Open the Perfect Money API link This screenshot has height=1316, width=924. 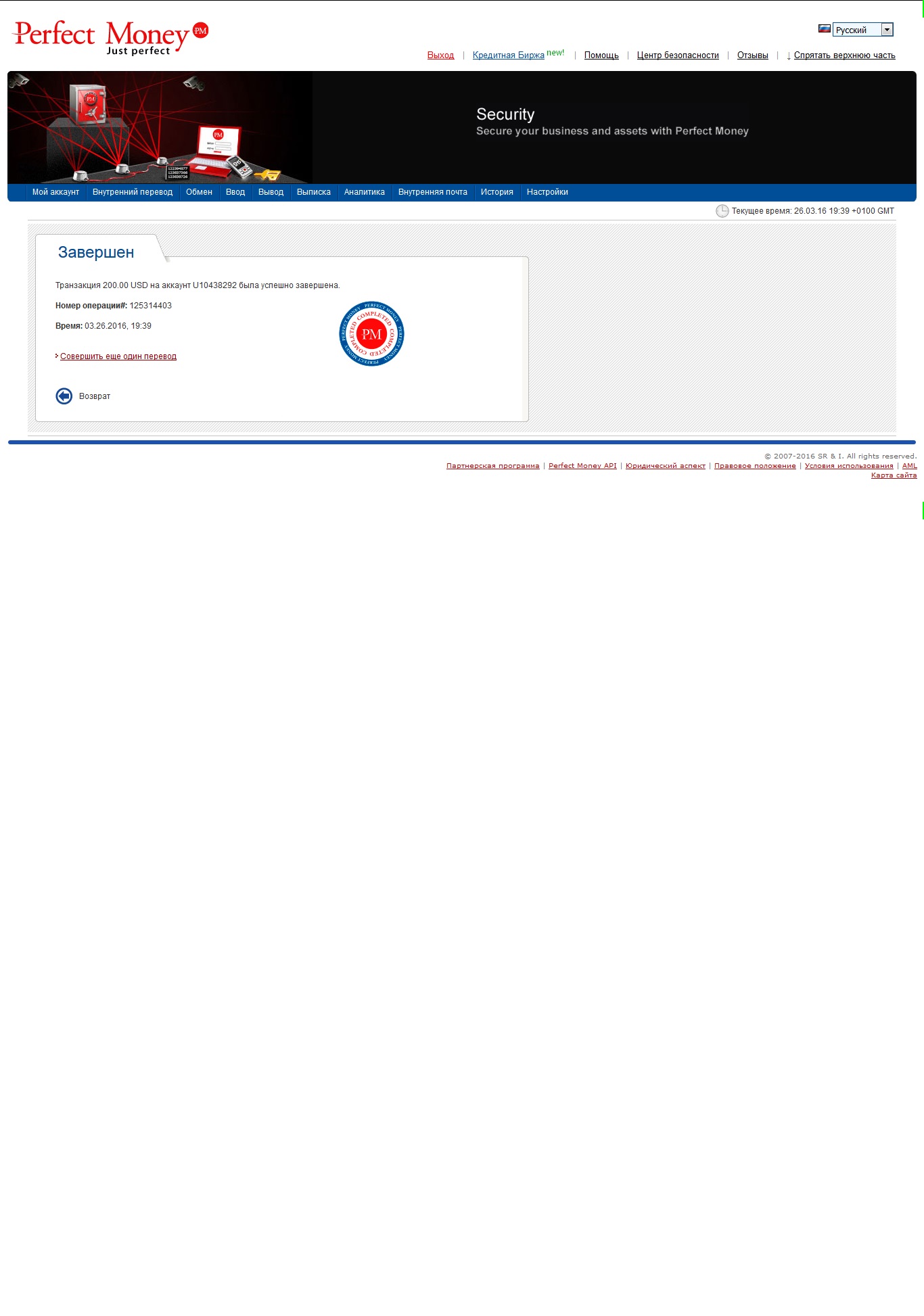click(x=582, y=466)
